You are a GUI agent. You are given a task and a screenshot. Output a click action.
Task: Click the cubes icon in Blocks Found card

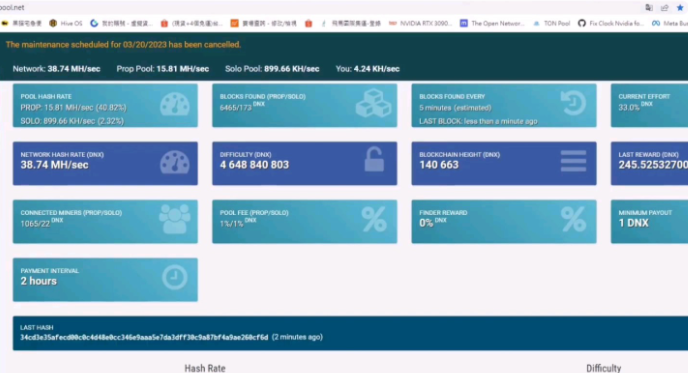[x=373, y=104]
